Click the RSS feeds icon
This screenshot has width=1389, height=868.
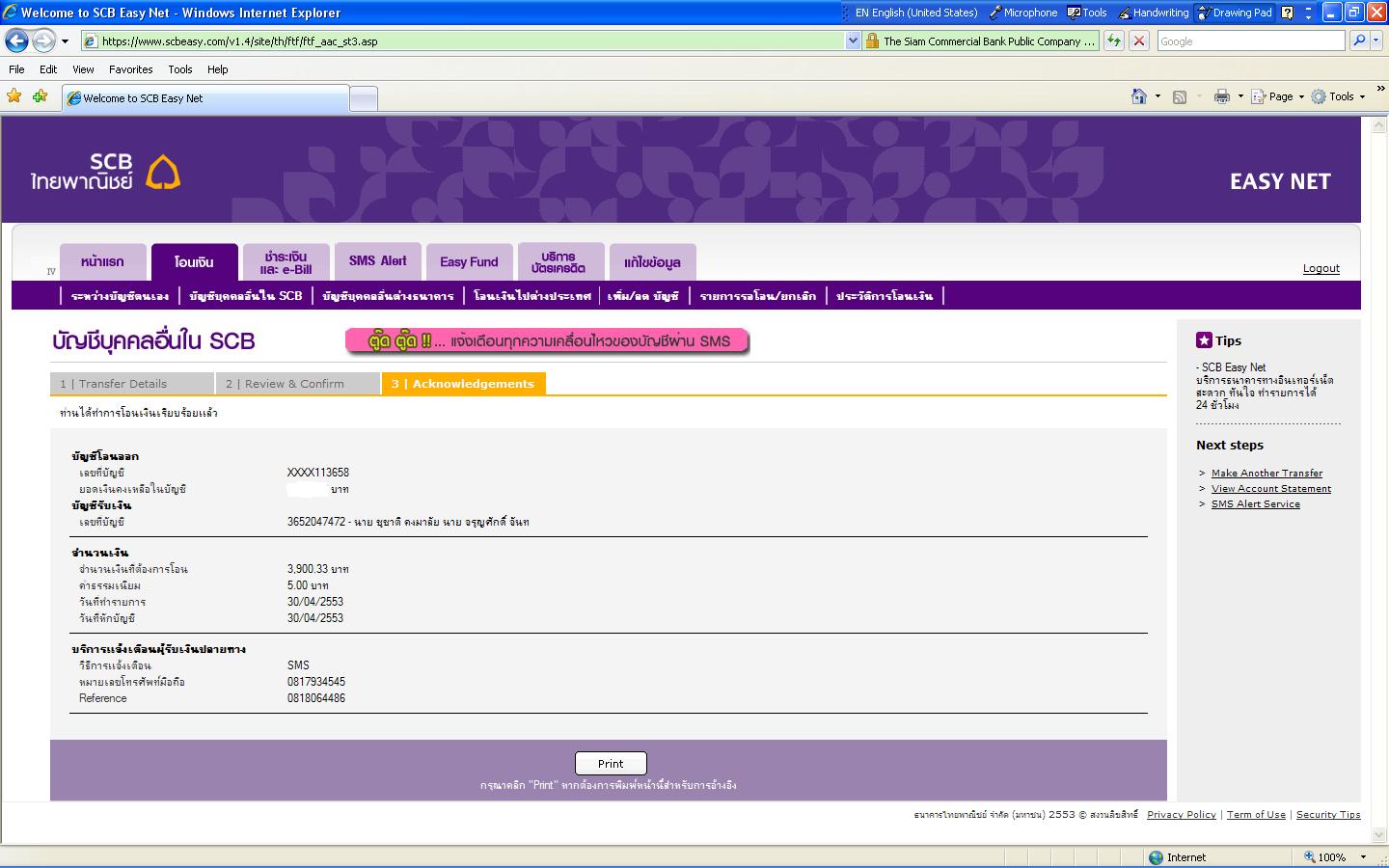pyautogui.click(x=1179, y=96)
